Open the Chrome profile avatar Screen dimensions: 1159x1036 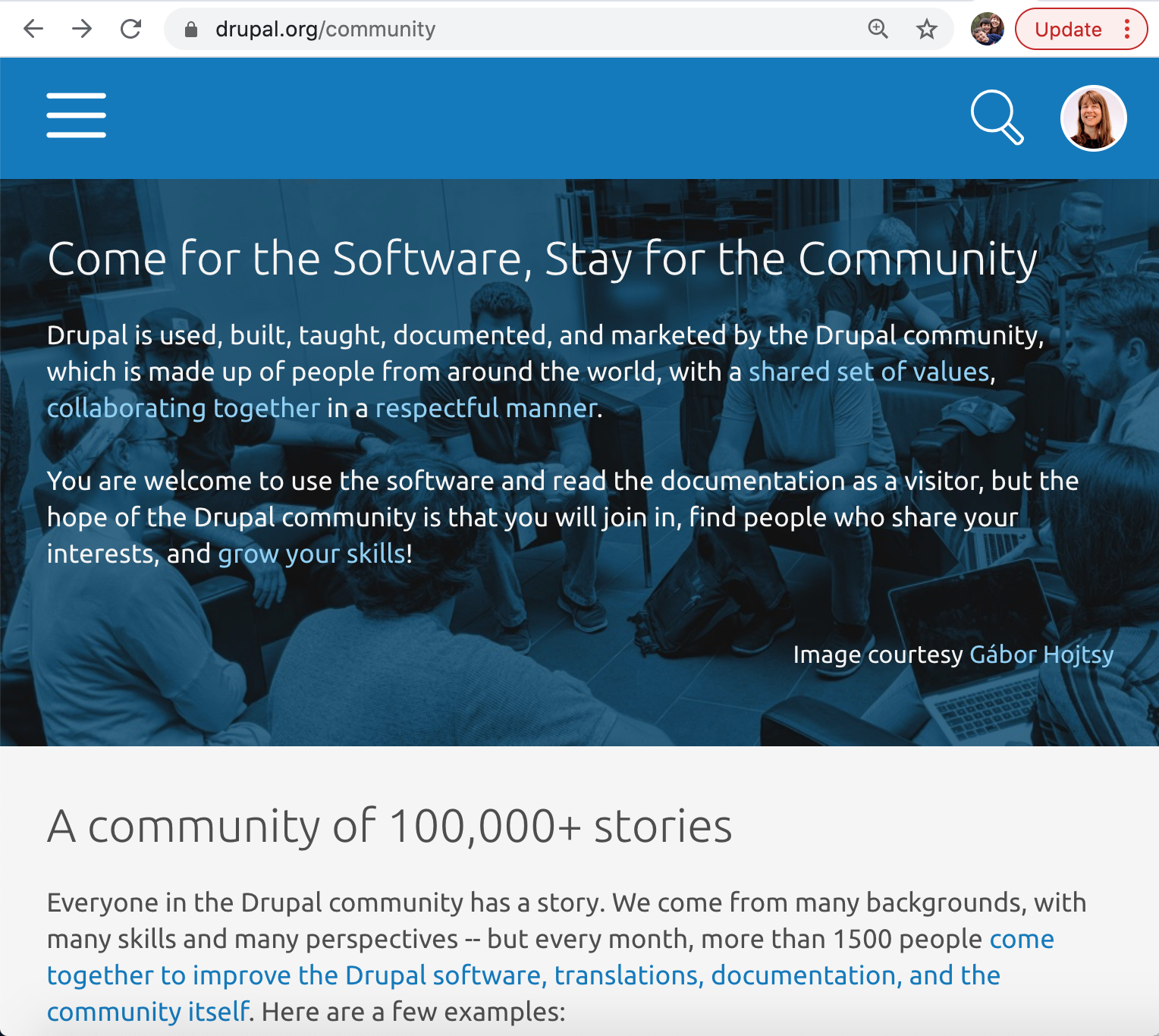point(987,29)
